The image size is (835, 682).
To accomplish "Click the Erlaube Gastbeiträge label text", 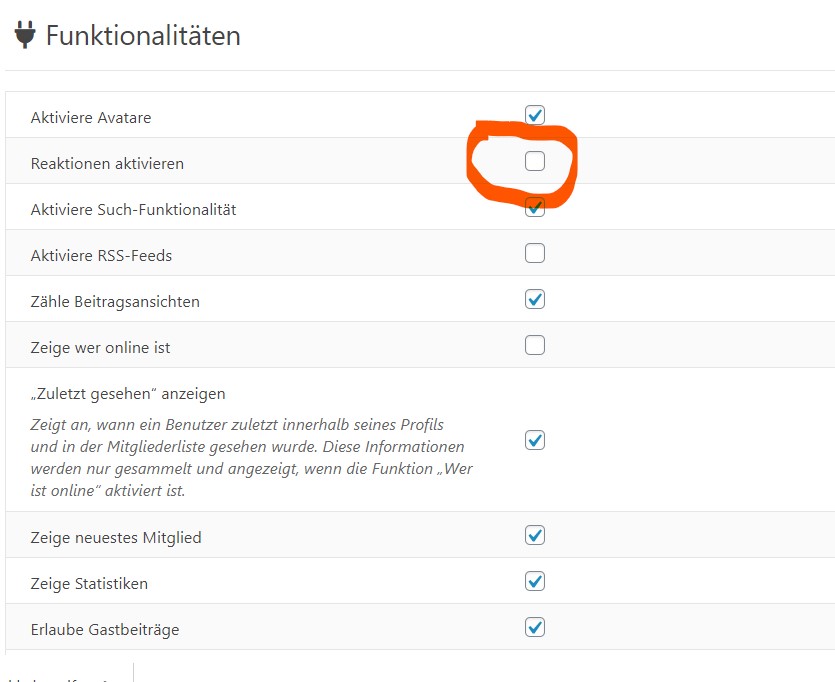I will pos(105,629).
